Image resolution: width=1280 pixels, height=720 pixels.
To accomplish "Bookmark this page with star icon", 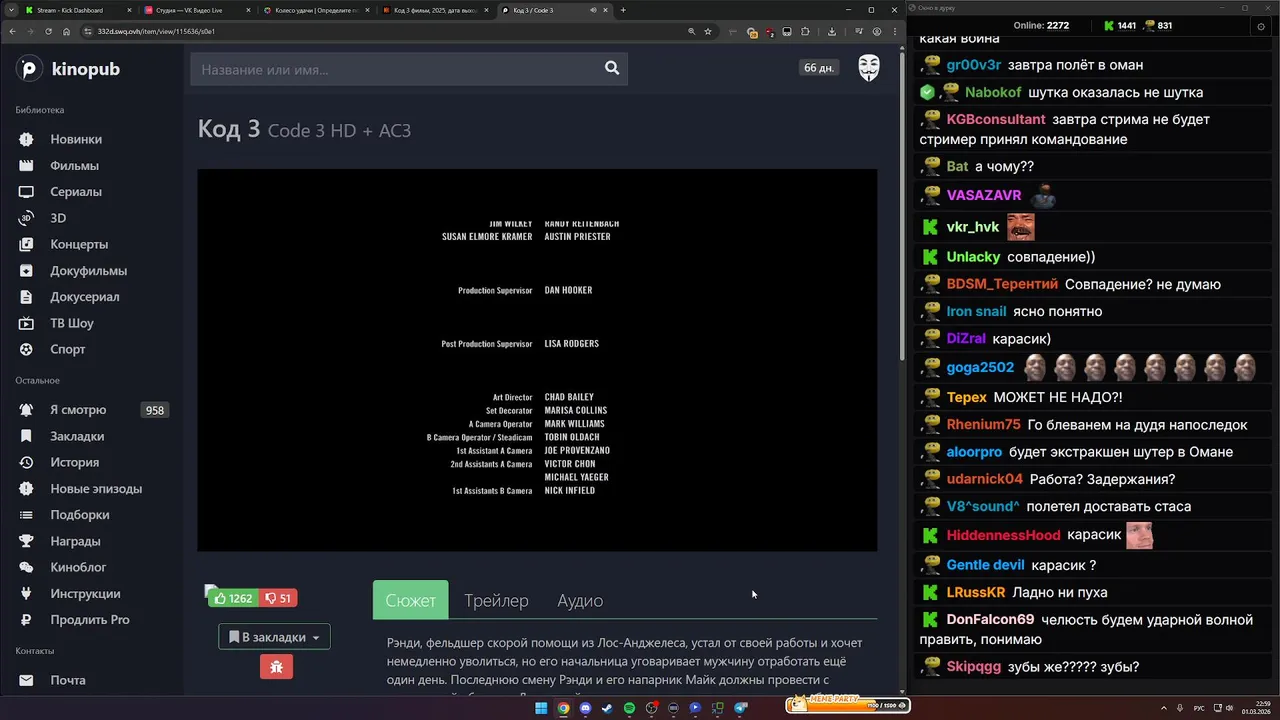I will pos(707,31).
